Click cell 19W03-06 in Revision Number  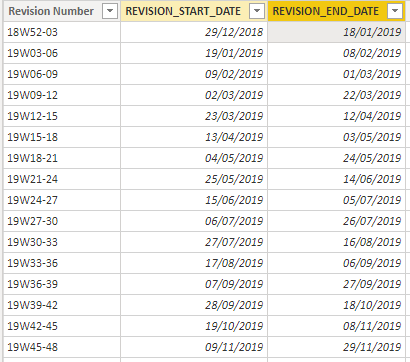62,53
